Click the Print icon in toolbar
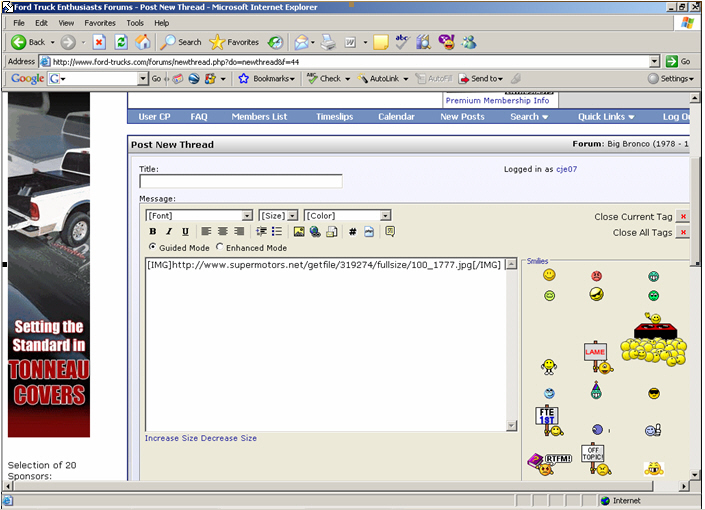 coord(329,42)
